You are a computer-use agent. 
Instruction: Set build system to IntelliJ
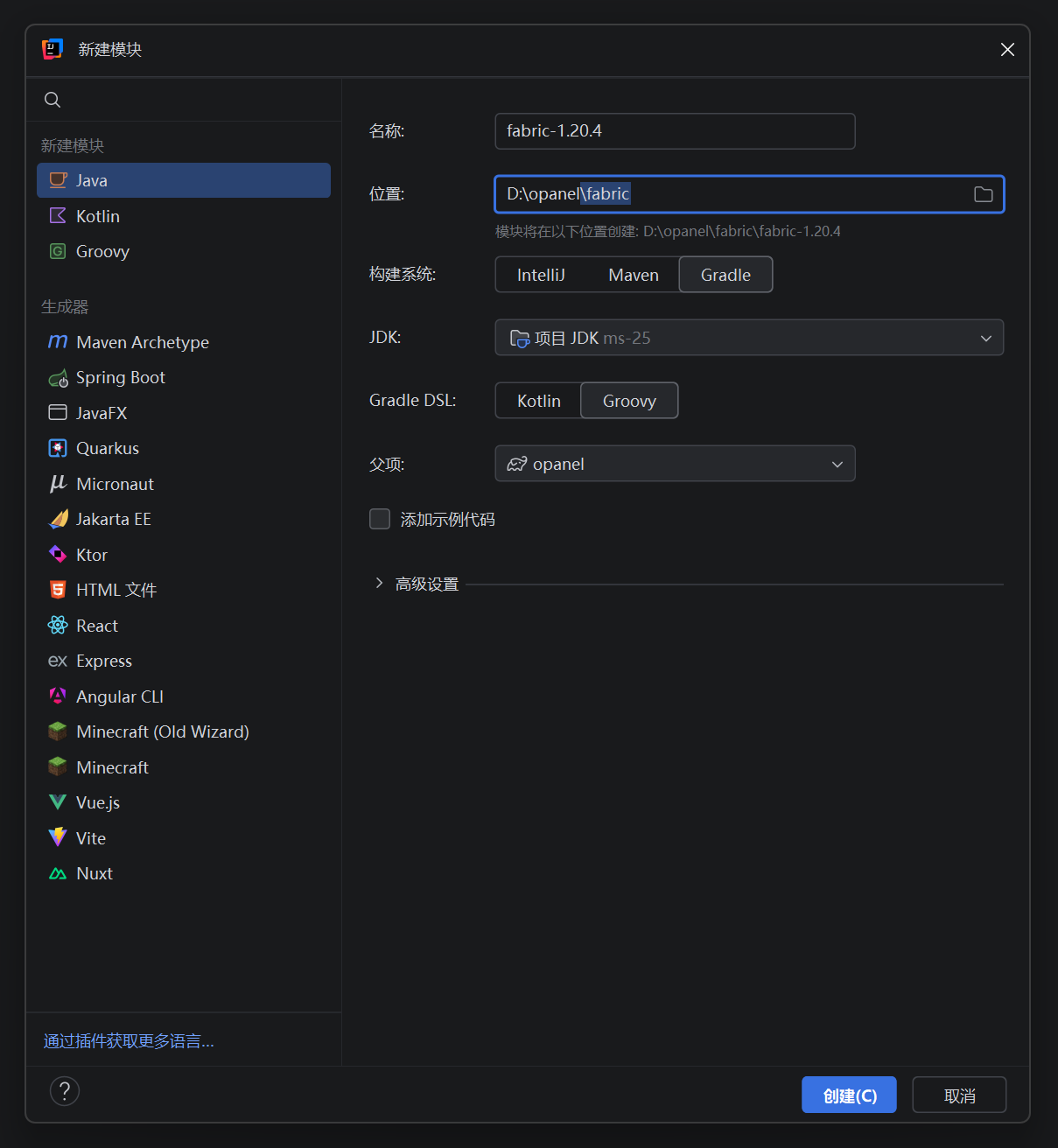click(x=541, y=275)
